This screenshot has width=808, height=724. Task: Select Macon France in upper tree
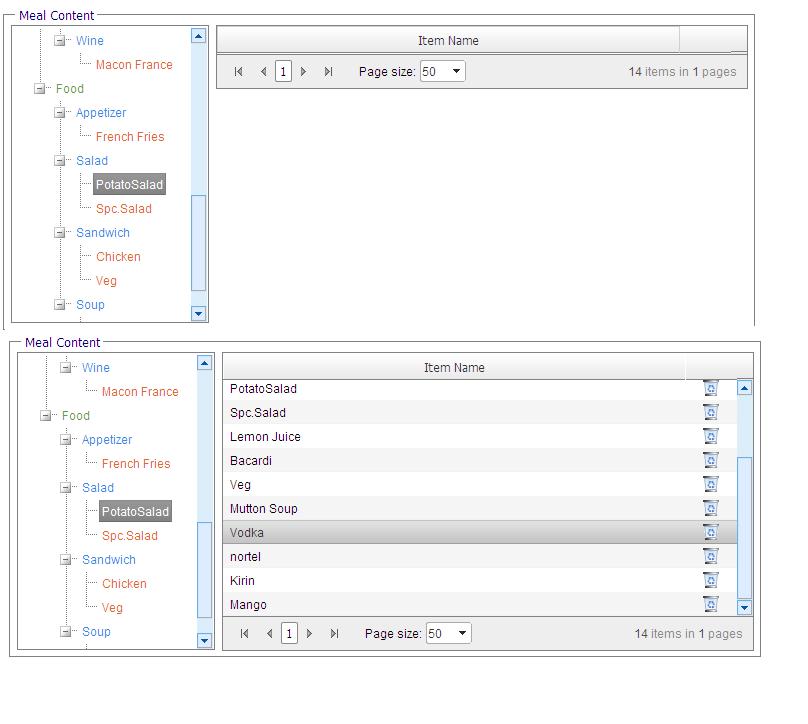pos(134,64)
